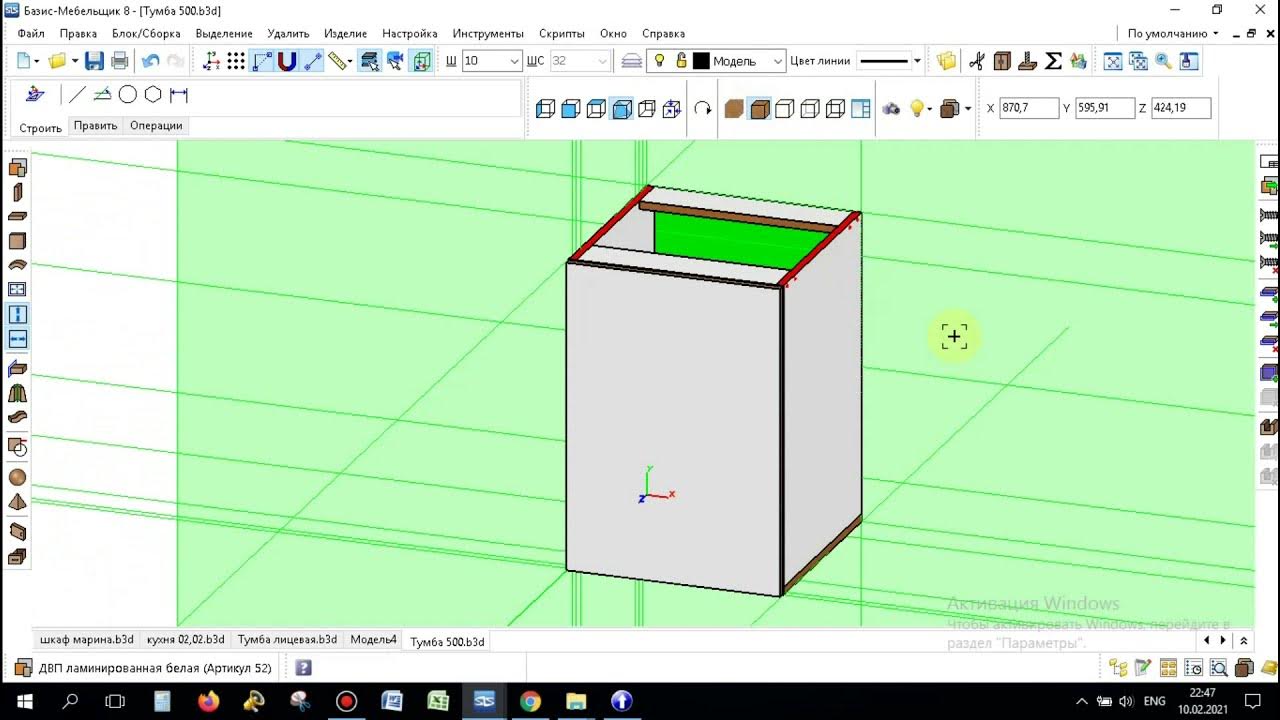Click the Z coordinate field

pyautogui.click(x=1181, y=108)
